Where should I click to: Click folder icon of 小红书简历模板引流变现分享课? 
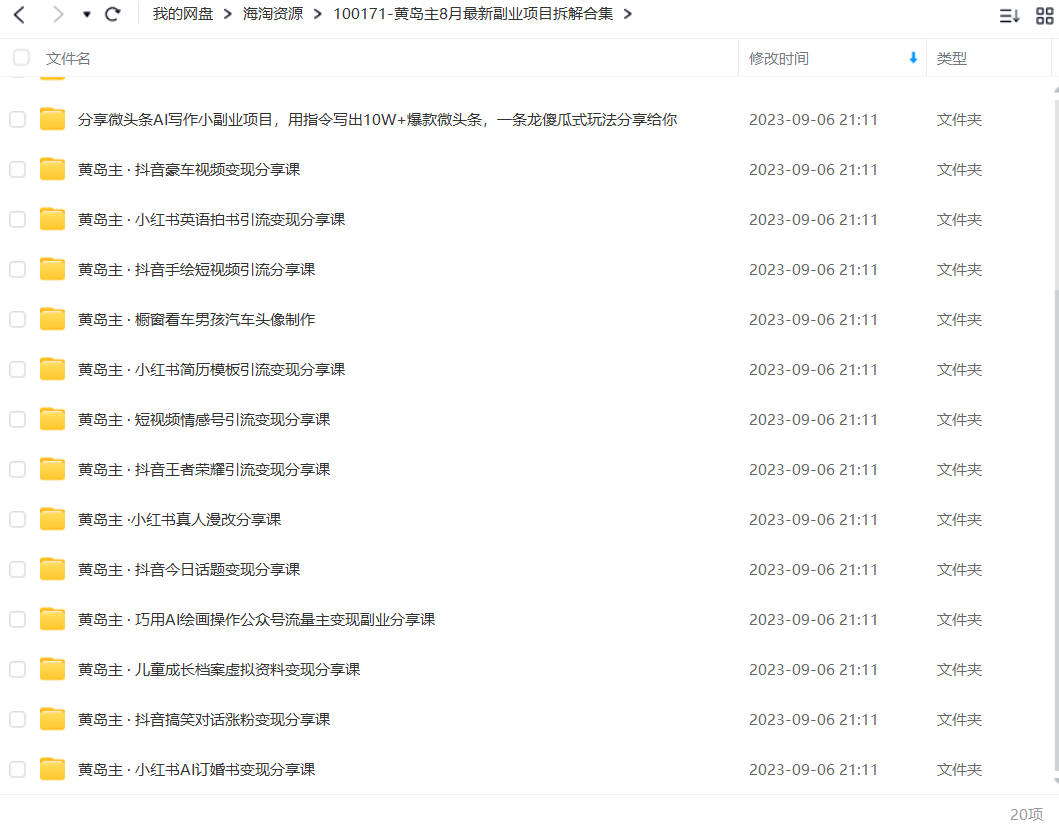pos(52,369)
